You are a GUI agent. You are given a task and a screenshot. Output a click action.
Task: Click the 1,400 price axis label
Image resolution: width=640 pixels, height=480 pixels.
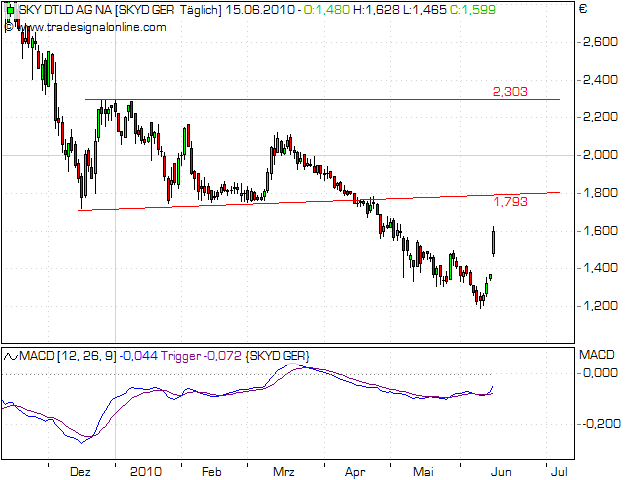pyautogui.click(x=600, y=268)
